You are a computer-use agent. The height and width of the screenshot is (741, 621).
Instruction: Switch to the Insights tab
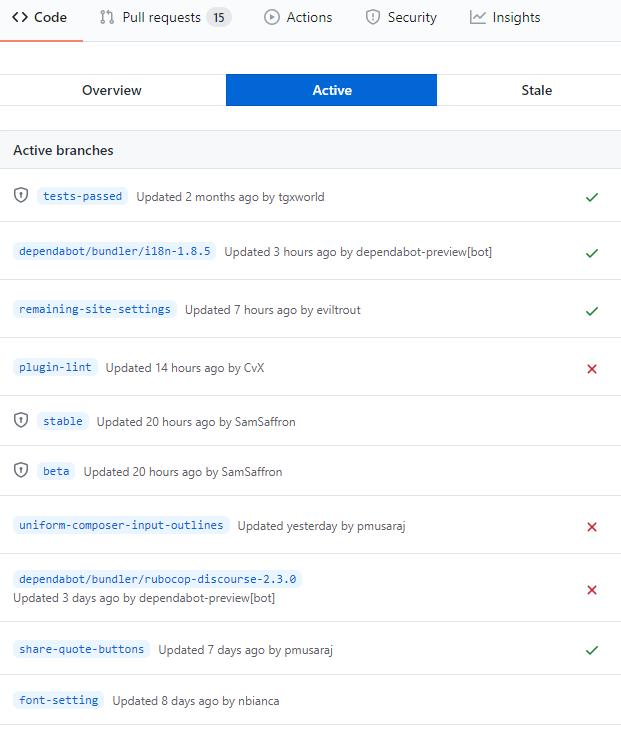(x=505, y=17)
